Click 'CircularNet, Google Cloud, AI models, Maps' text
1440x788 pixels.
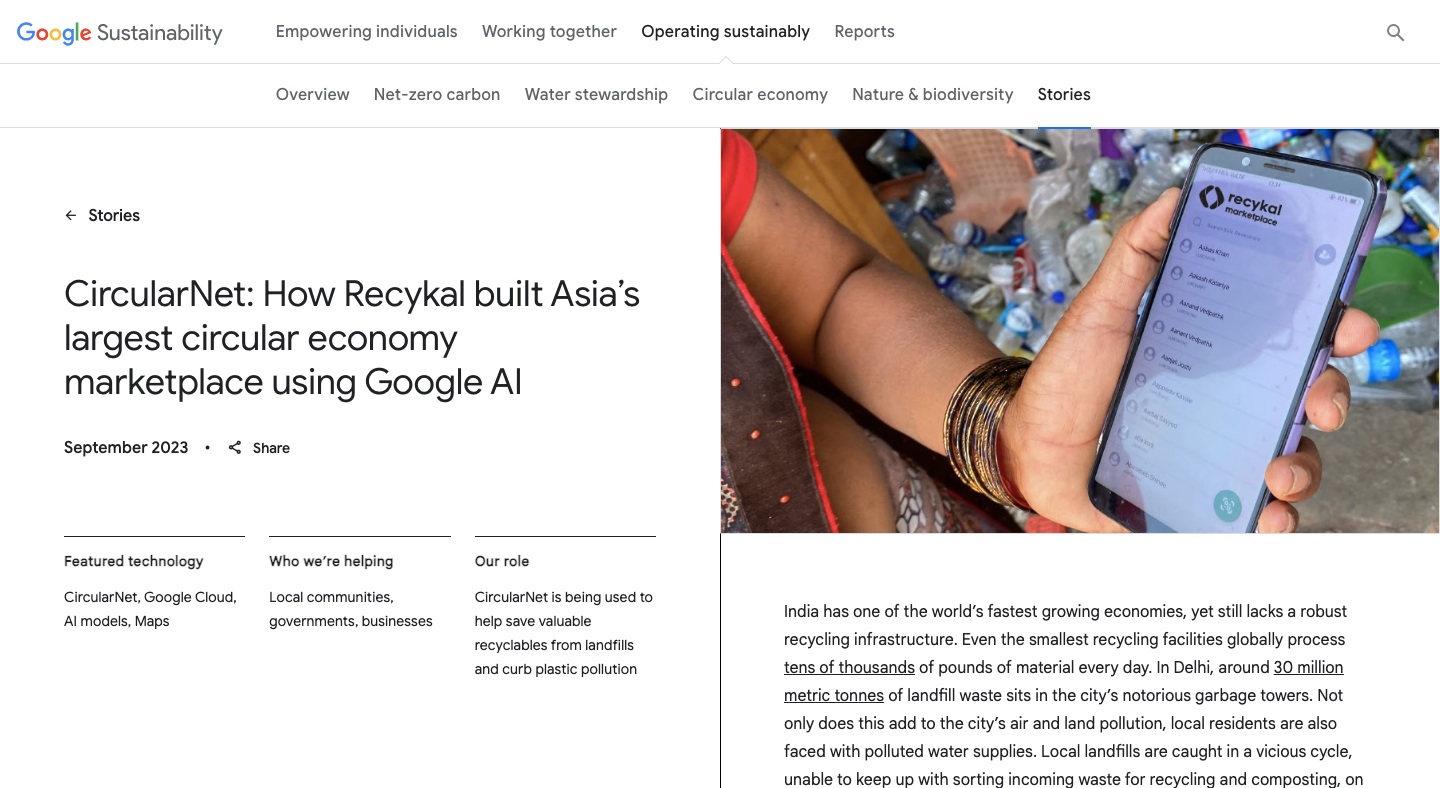coord(150,609)
